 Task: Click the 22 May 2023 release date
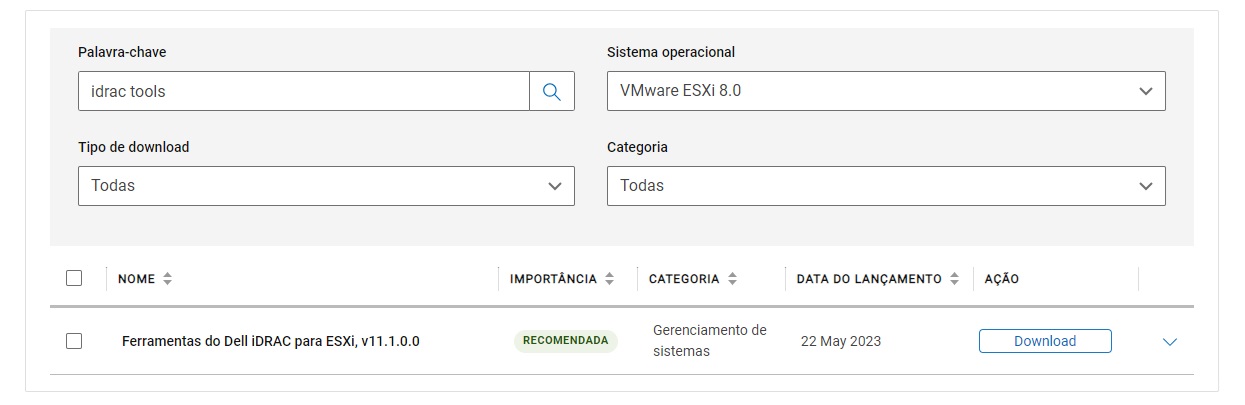pyautogui.click(x=840, y=341)
